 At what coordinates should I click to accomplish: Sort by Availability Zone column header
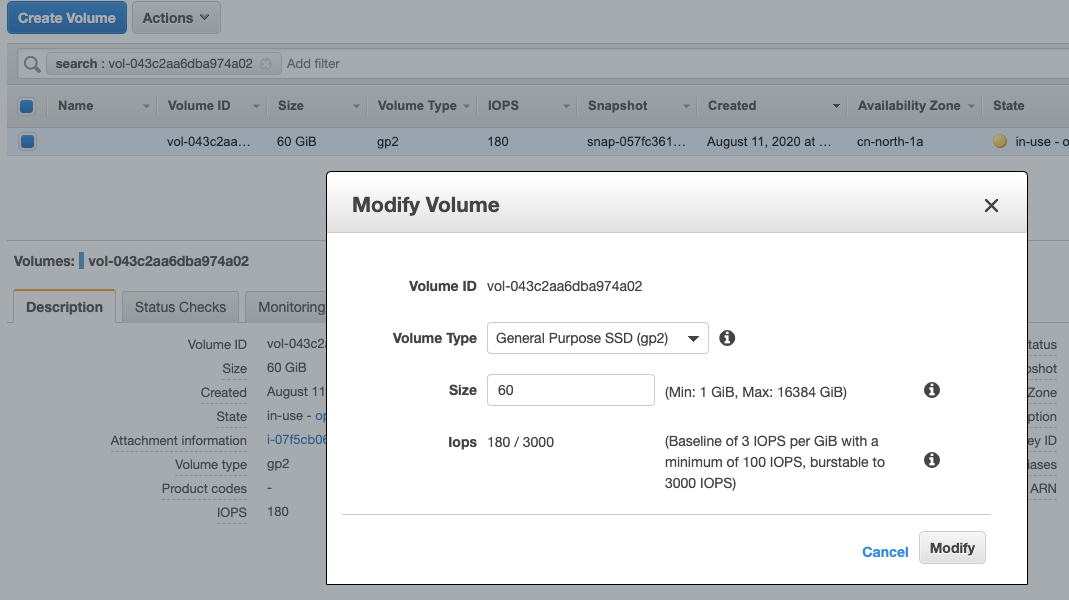pyautogui.click(x=909, y=106)
